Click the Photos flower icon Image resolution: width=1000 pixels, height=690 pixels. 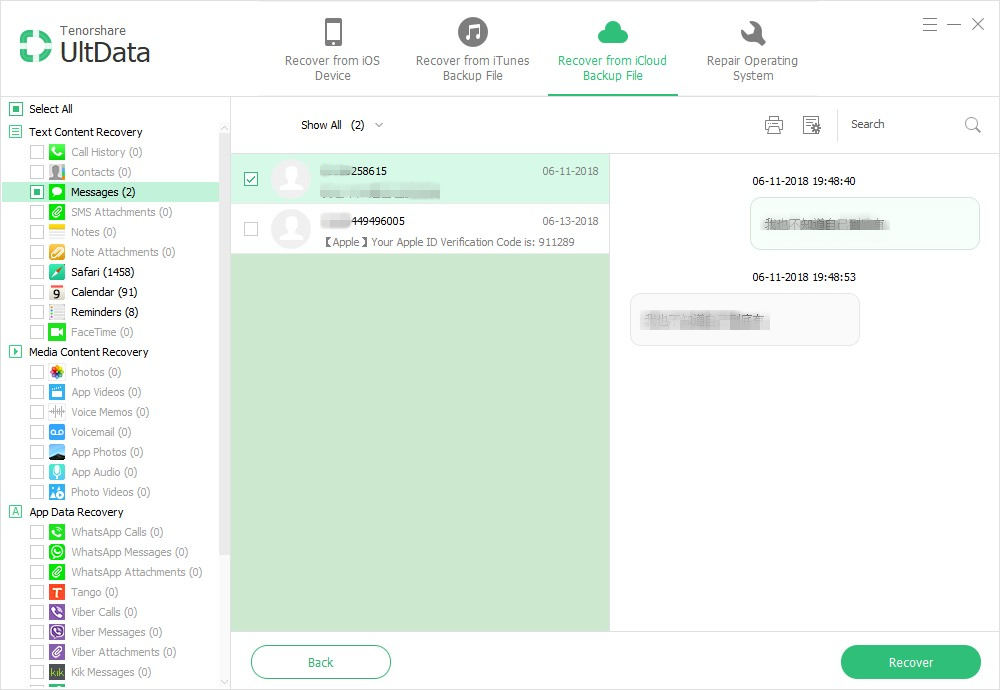tap(57, 372)
